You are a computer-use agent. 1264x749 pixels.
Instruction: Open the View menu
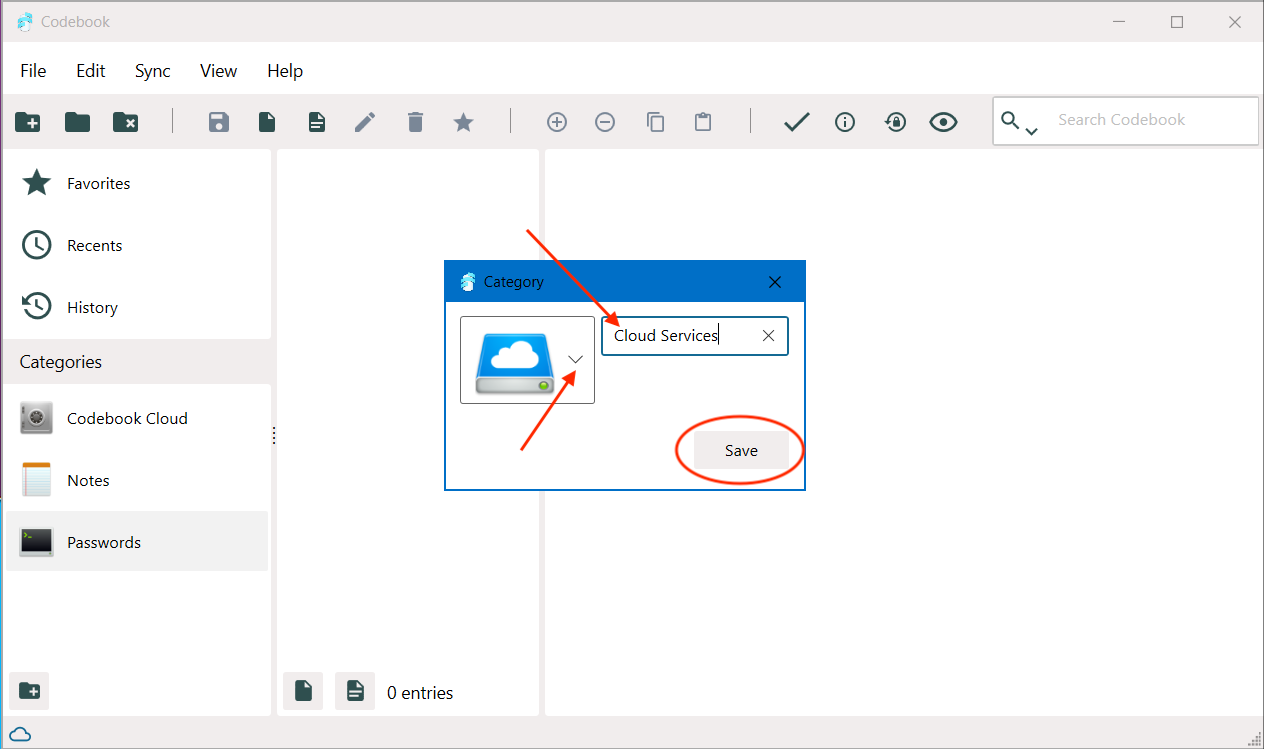click(x=218, y=71)
